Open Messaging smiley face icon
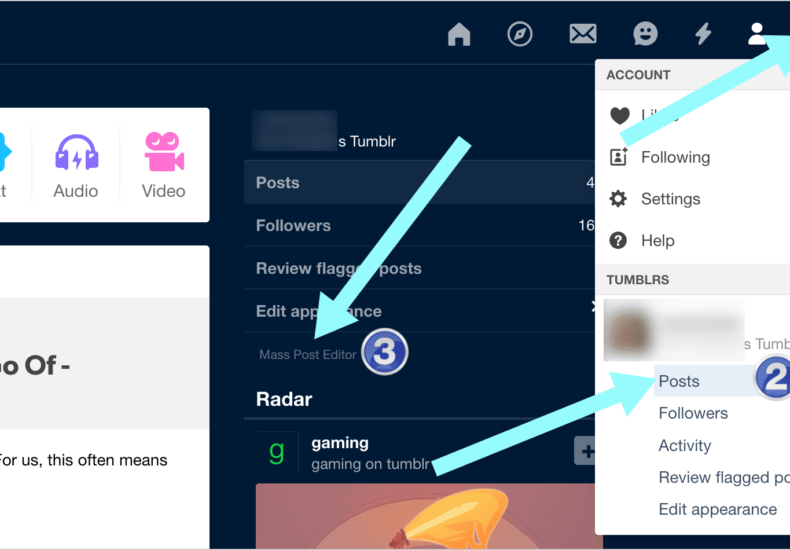 [x=645, y=34]
